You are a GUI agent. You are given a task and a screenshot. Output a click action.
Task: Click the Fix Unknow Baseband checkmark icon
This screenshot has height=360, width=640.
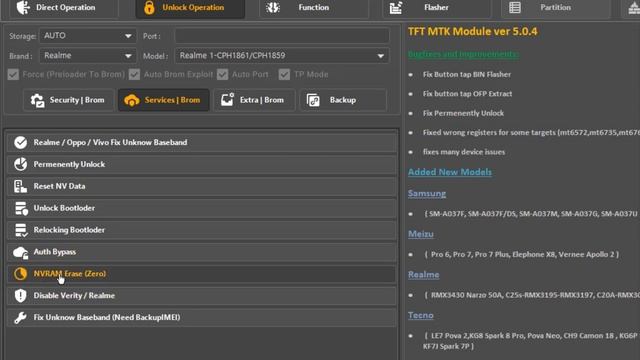(x=20, y=142)
